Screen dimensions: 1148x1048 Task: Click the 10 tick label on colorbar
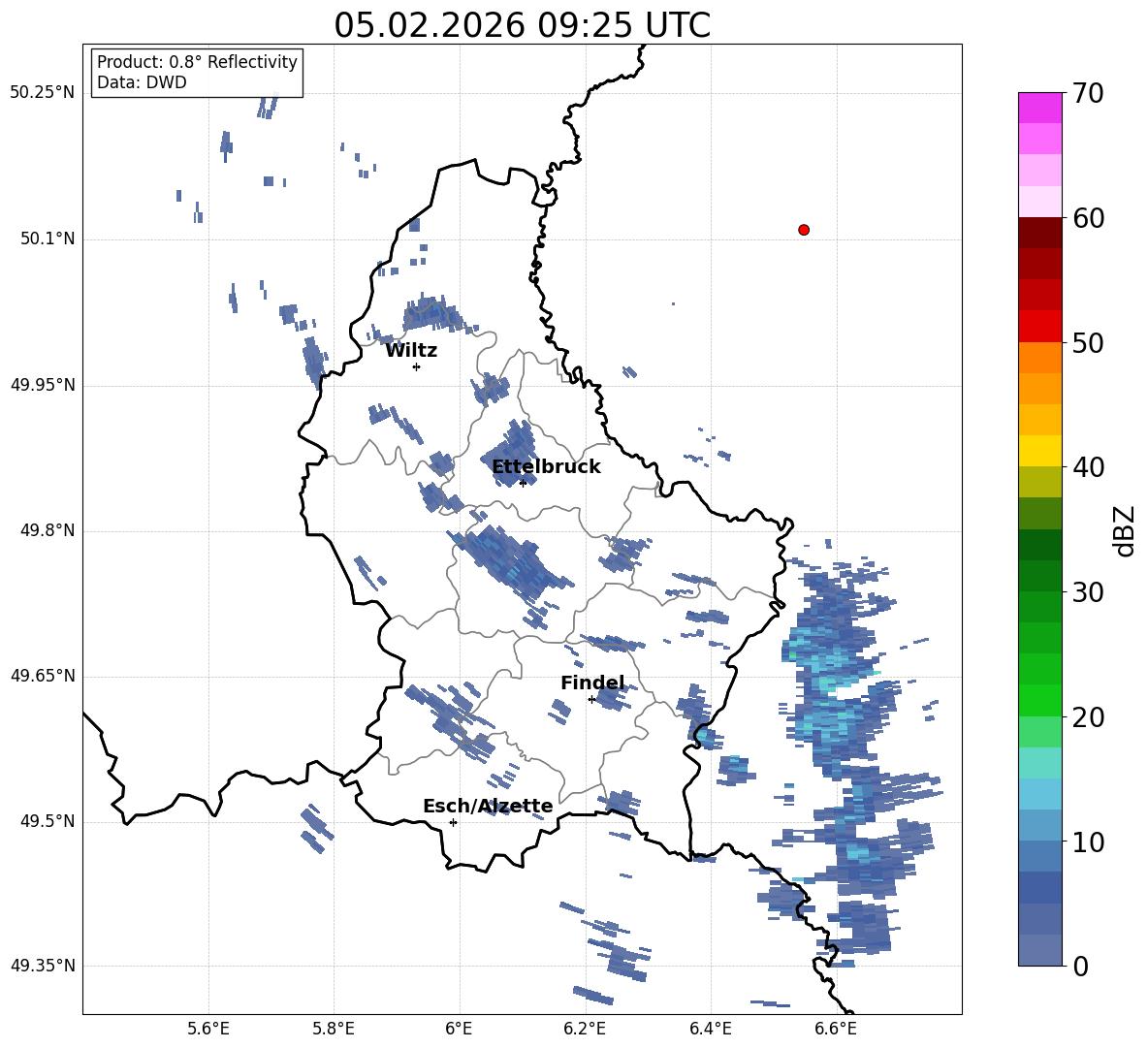[1087, 842]
